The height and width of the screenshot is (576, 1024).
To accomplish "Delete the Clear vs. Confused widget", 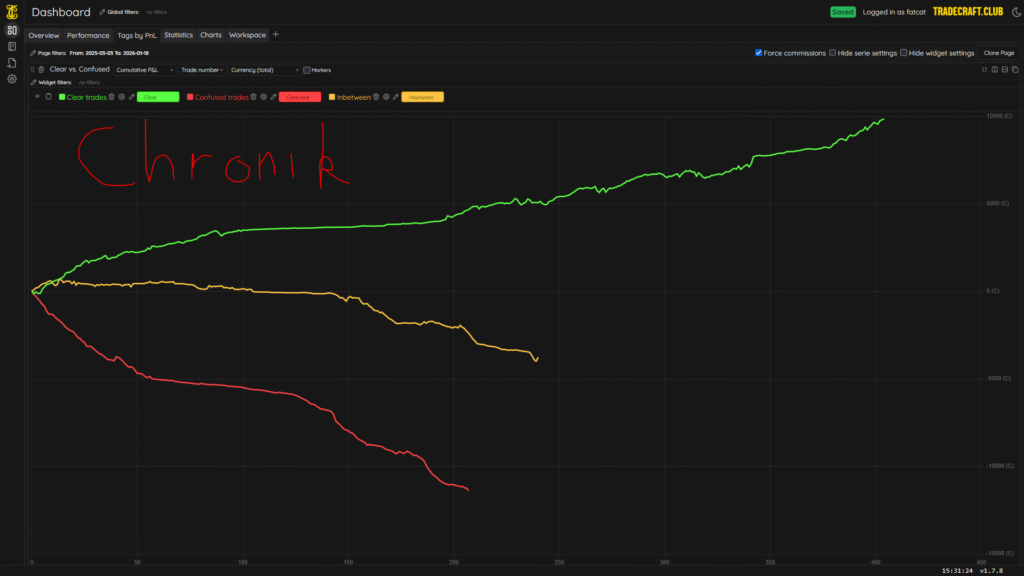I will pyautogui.click(x=41, y=70).
